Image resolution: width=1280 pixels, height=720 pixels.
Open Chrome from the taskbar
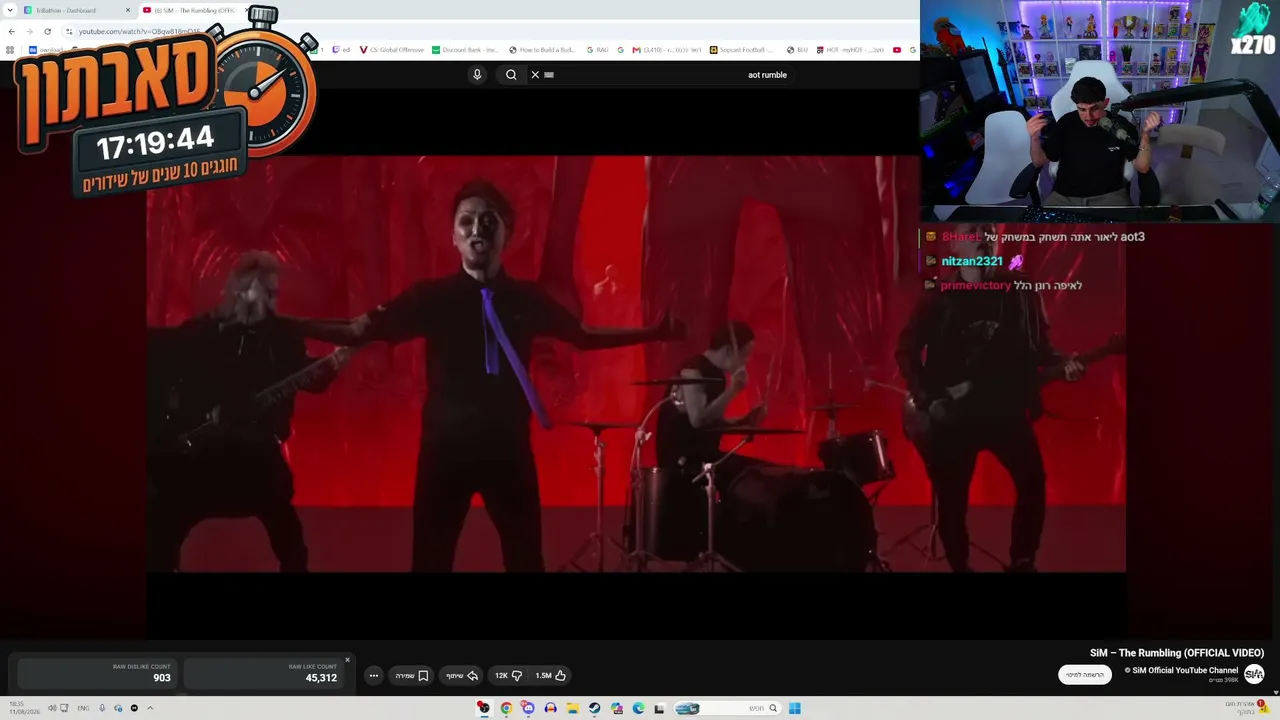[x=506, y=709]
